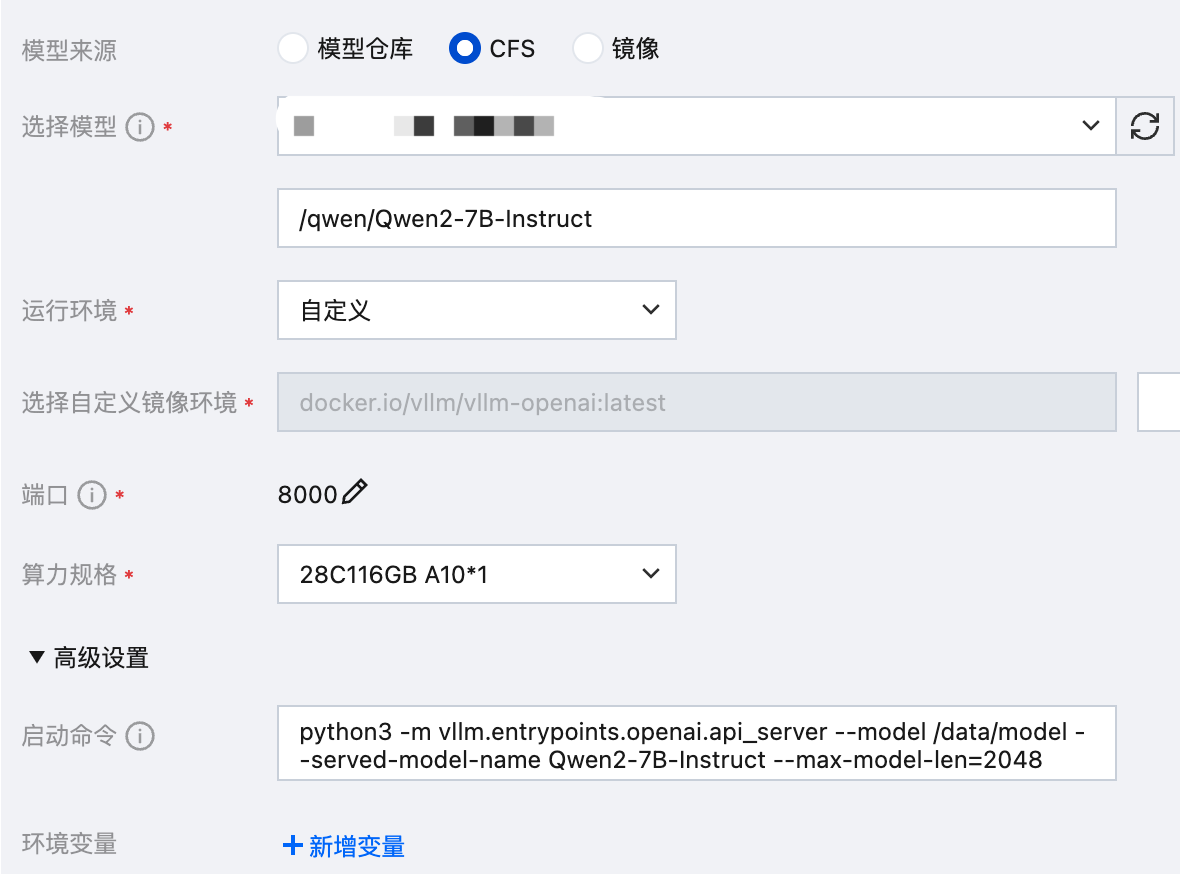Click the button right of custom image field
Image resolution: width=1180 pixels, height=874 pixels.
tap(1158, 403)
